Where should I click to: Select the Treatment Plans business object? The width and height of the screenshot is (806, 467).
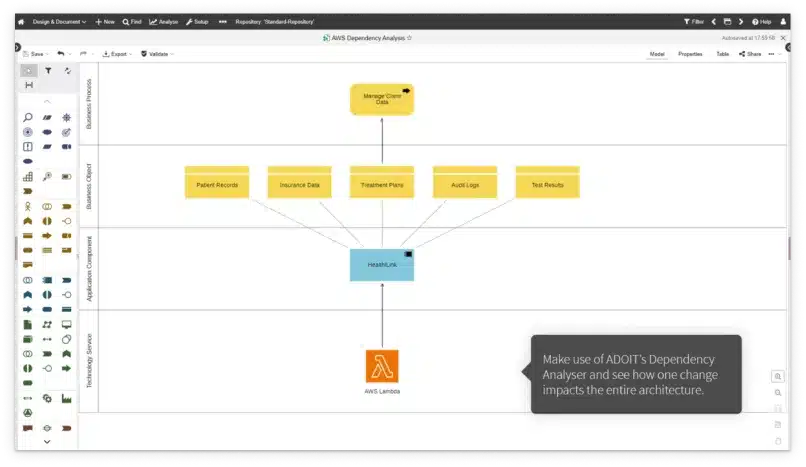(382, 182)
